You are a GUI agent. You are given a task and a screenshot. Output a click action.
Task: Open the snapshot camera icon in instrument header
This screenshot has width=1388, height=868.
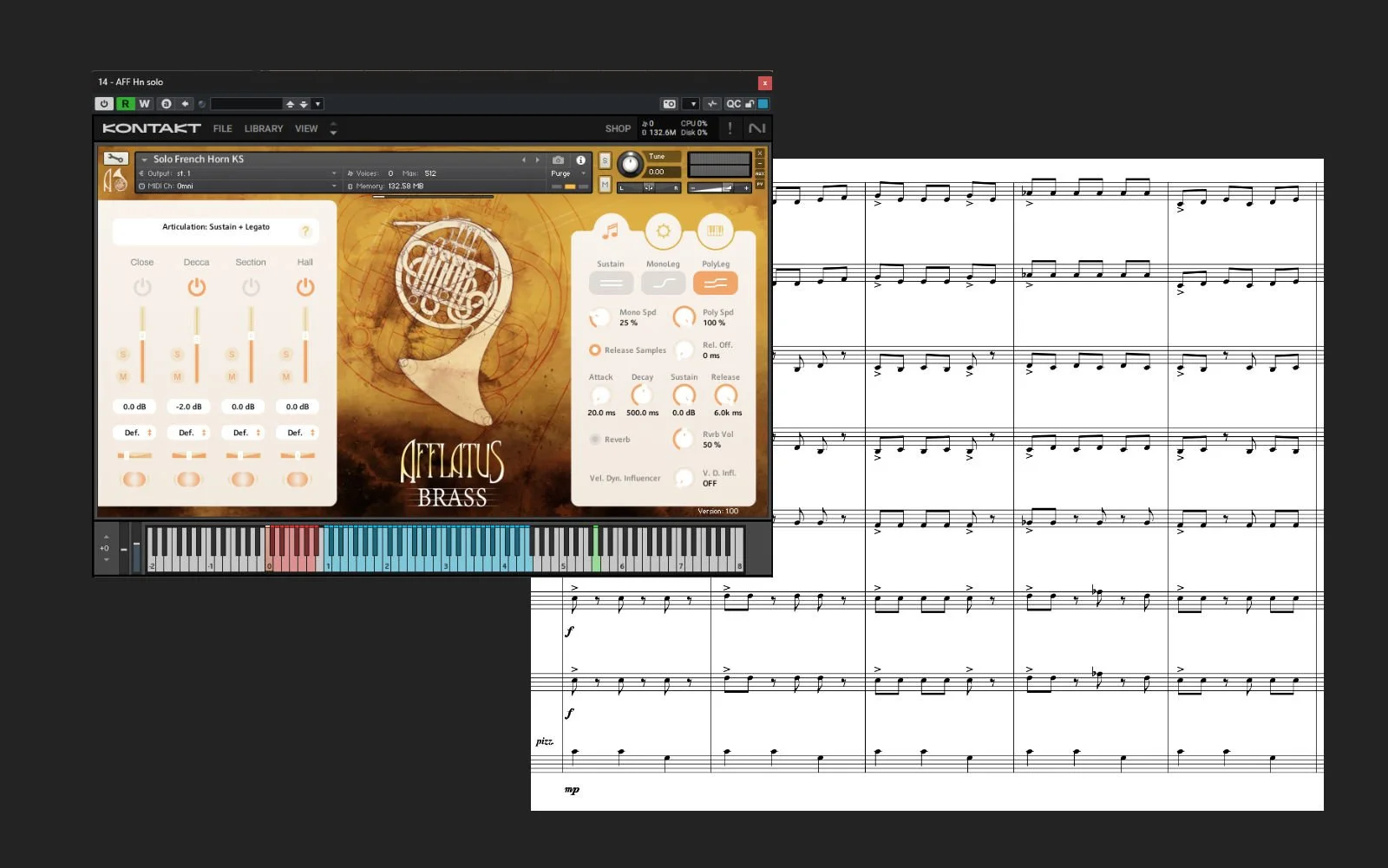coord(558,160)
